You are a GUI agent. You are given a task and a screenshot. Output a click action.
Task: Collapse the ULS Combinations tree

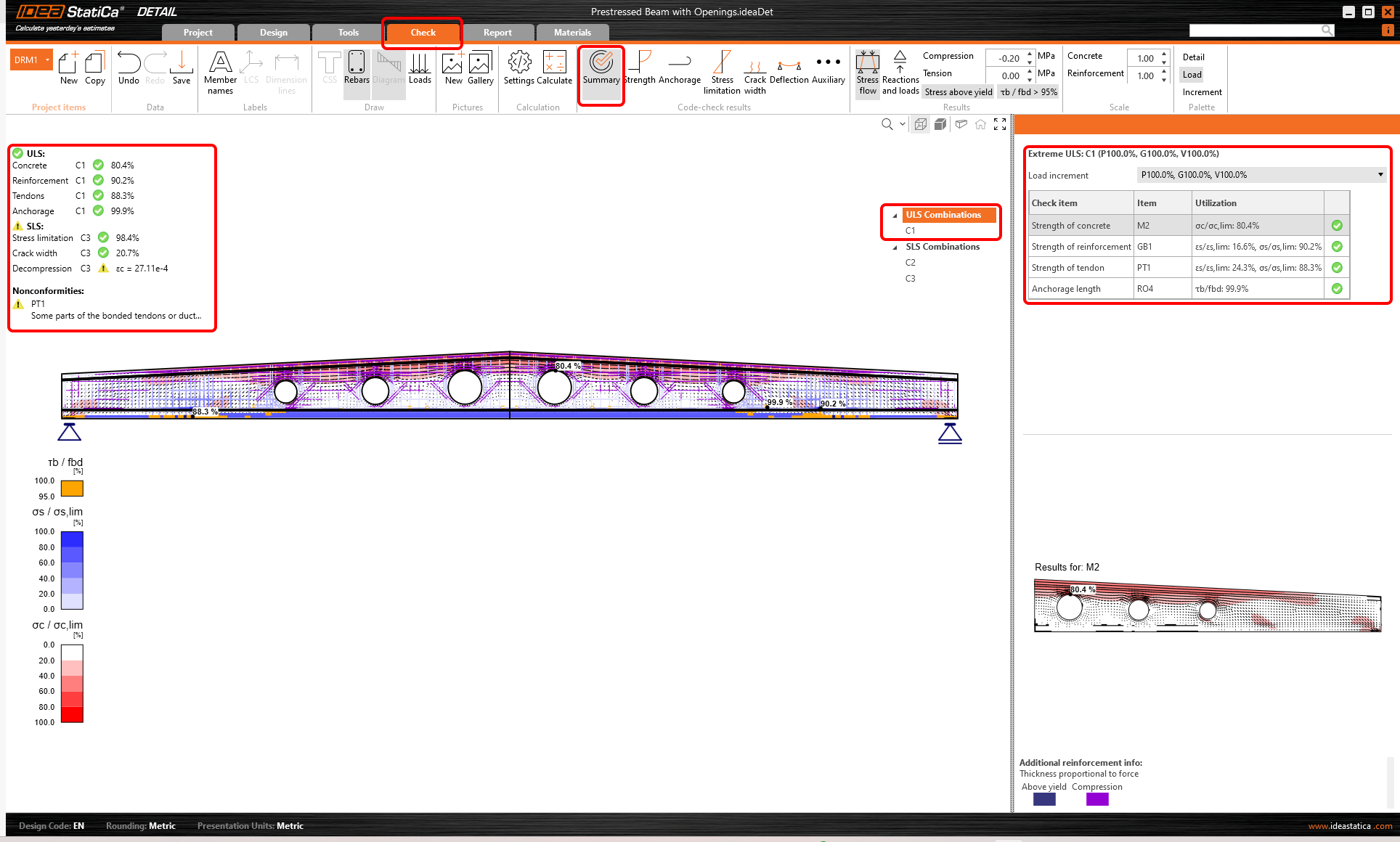895,216
